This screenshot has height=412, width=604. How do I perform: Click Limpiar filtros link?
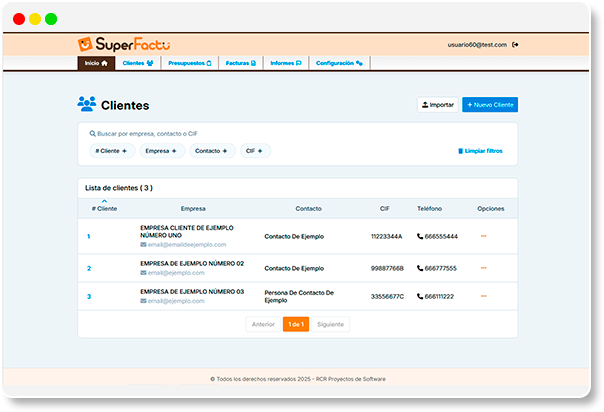pyautogui.click(x=480, y=151)
